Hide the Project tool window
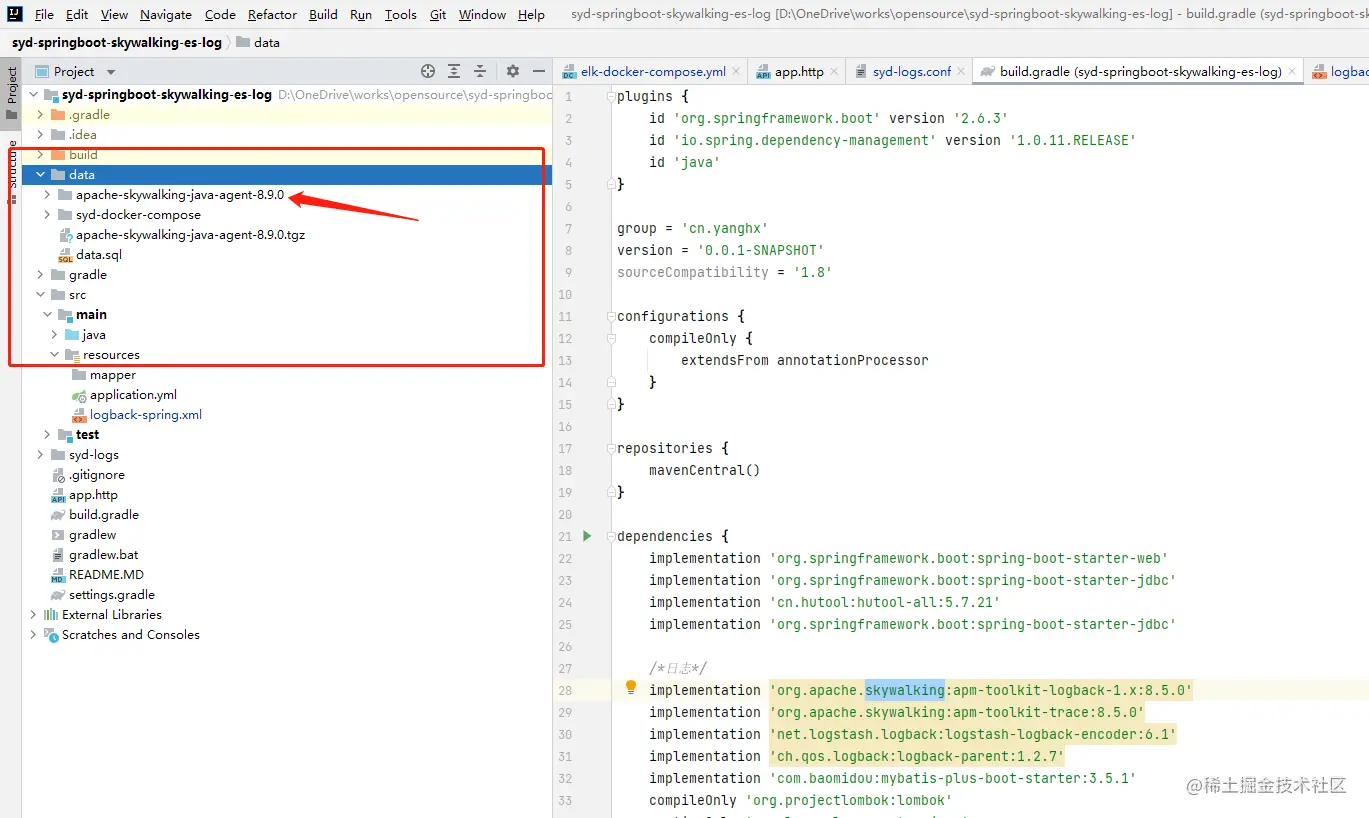 (x=539, y=71)
